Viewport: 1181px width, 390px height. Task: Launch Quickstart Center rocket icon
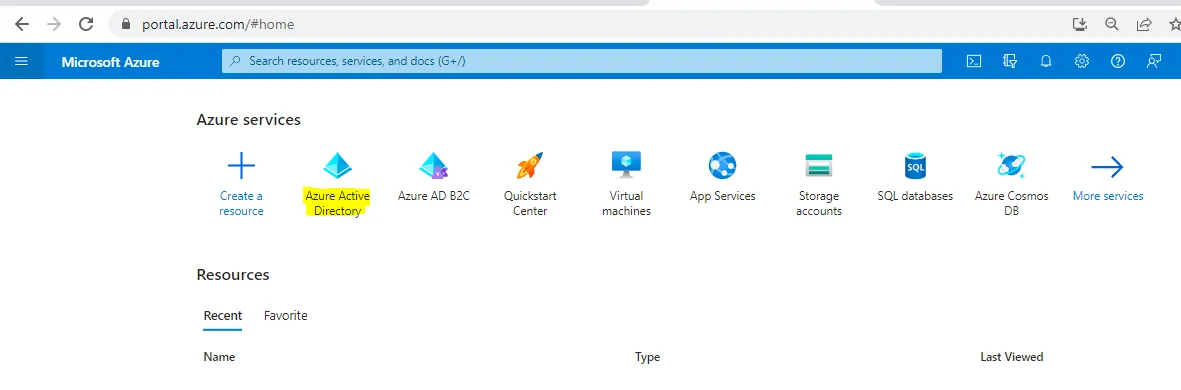tap(529, 165)
